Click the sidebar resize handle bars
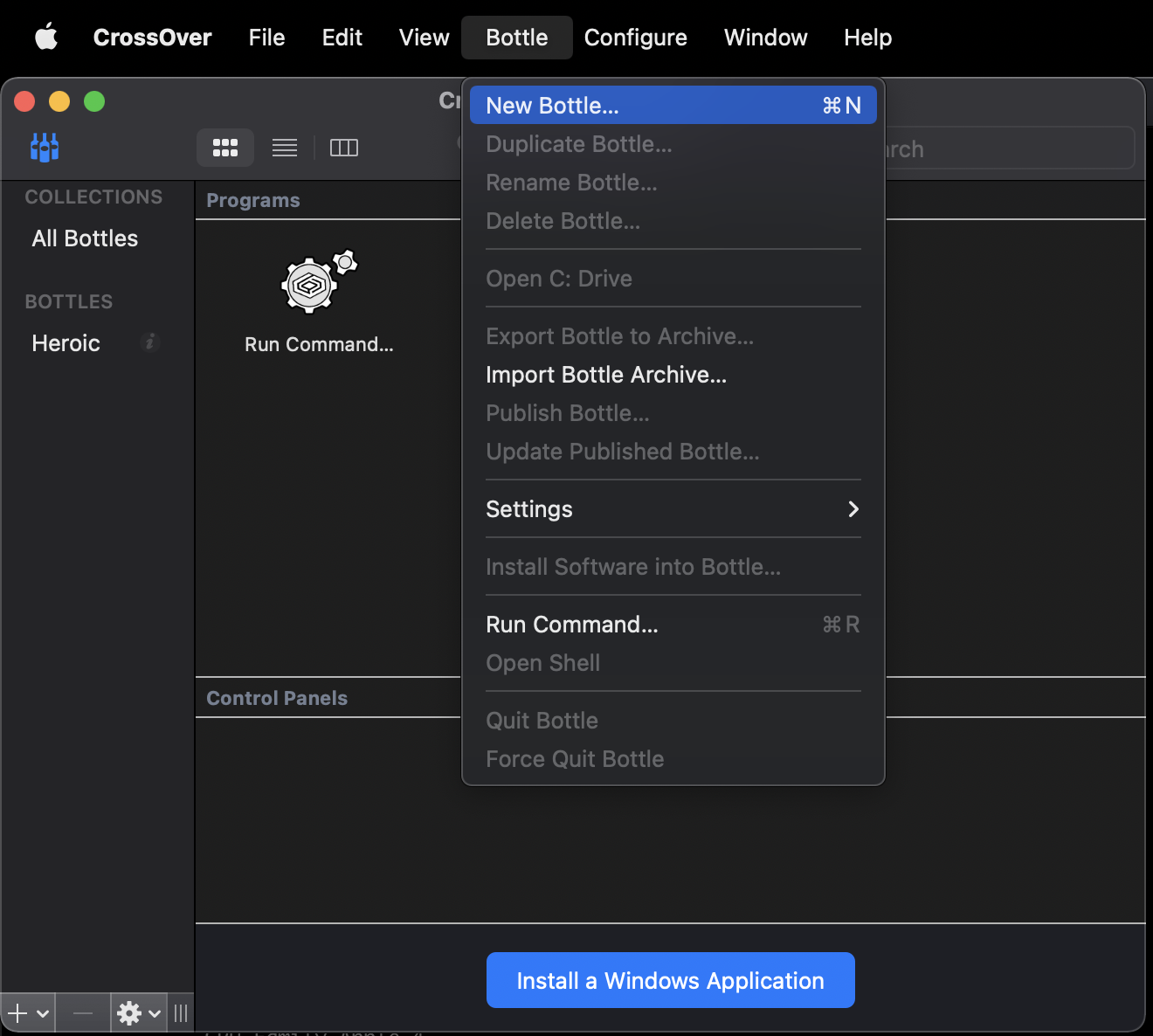This screenshot has width=1153, height=1036. pyautogui.click(x=181, y=1013)
